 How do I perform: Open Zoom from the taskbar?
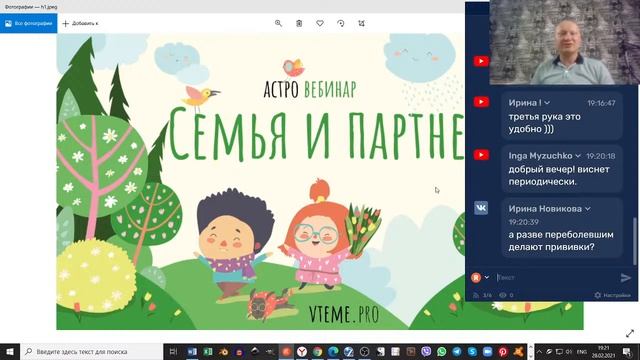[488, 351]
